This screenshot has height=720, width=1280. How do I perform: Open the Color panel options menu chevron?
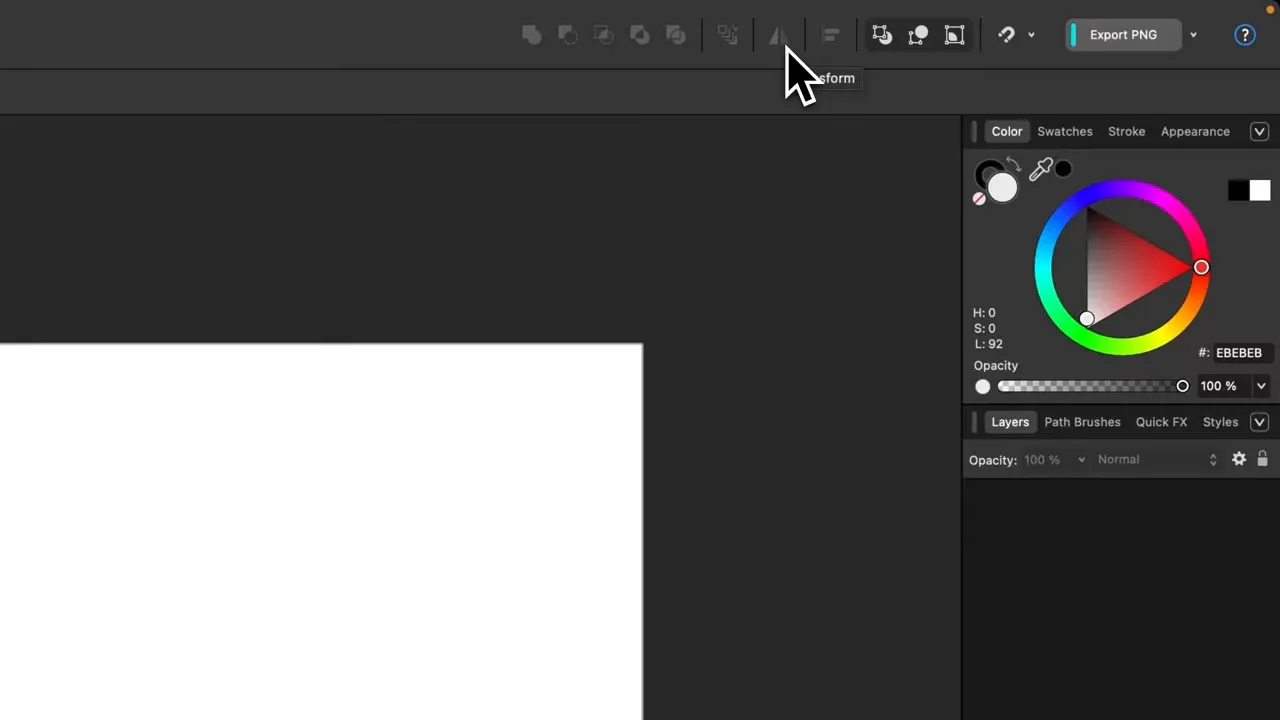point(1260,132)
